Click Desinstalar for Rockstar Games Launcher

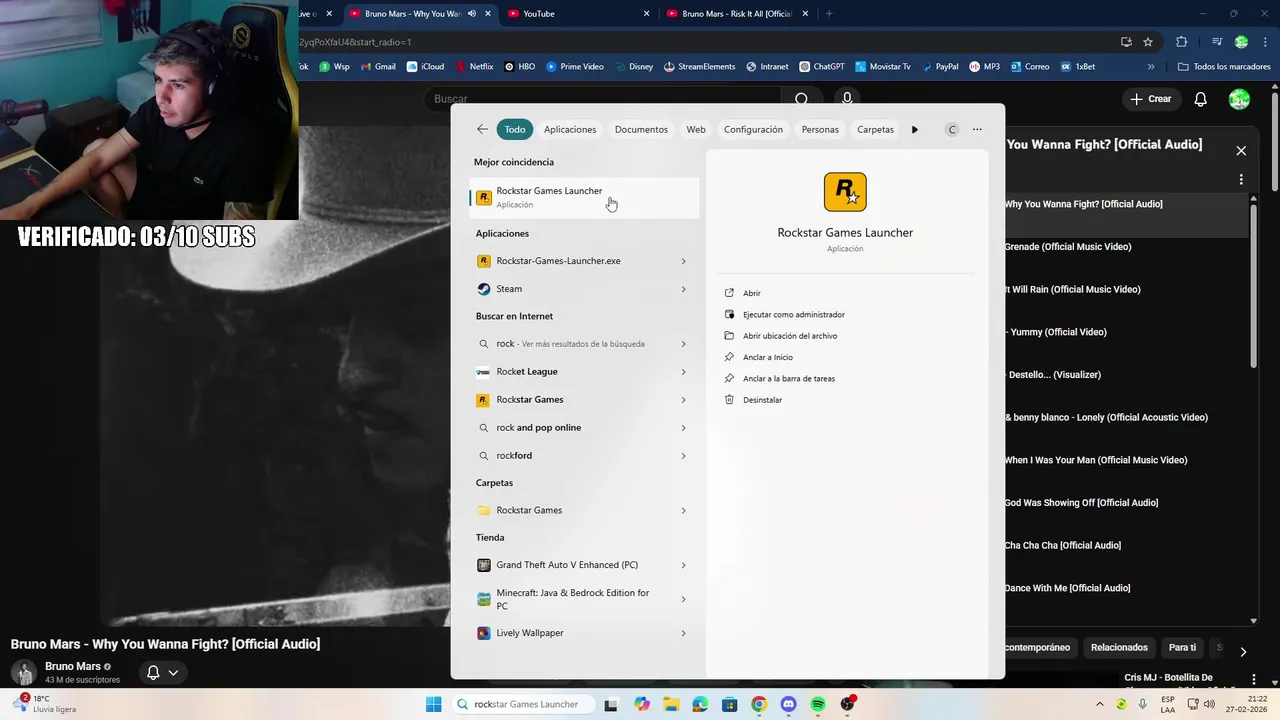coord(762,399)
